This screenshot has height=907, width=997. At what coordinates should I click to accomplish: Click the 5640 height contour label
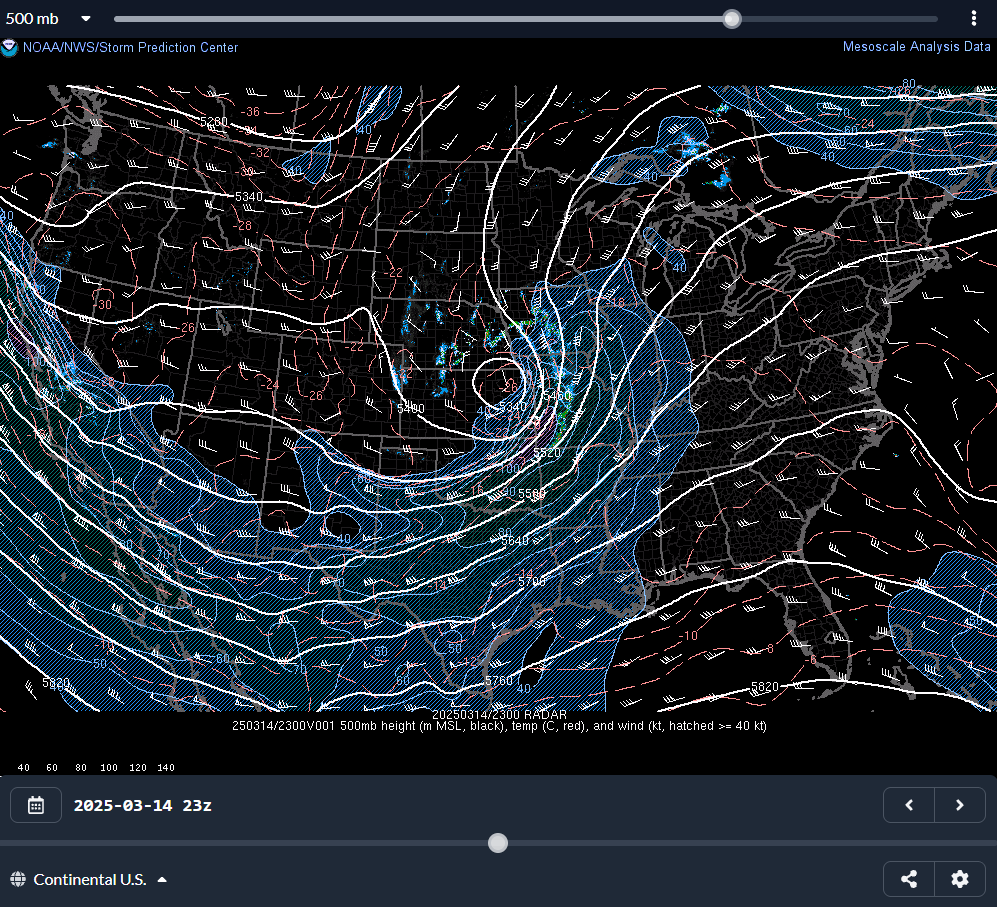tap(515, 541)
